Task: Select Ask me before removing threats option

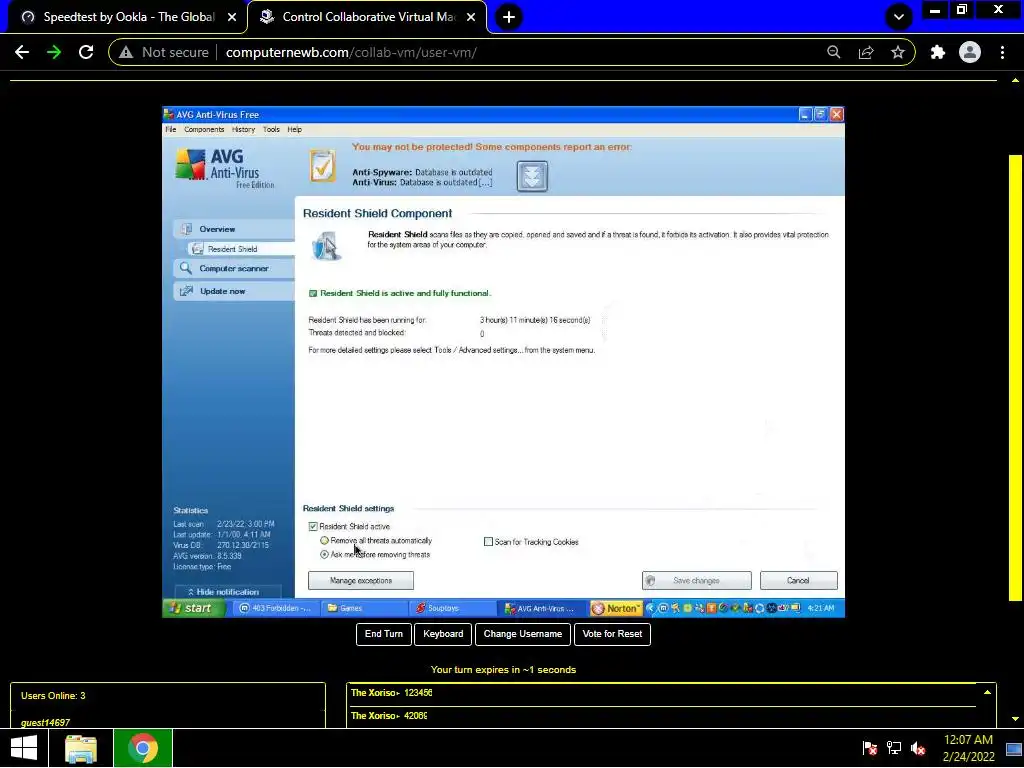Action: click(x=324, y=554)
